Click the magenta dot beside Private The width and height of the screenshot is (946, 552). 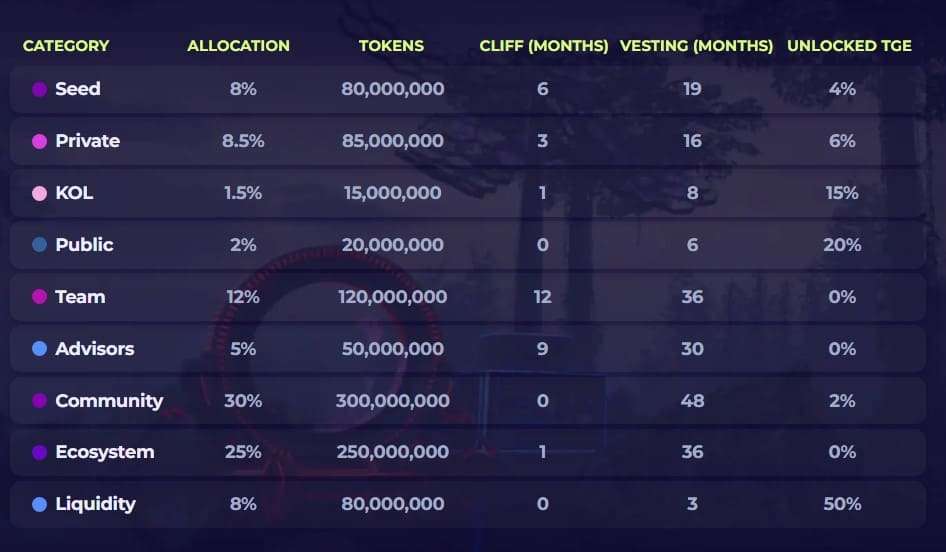(x=40, y=141)
